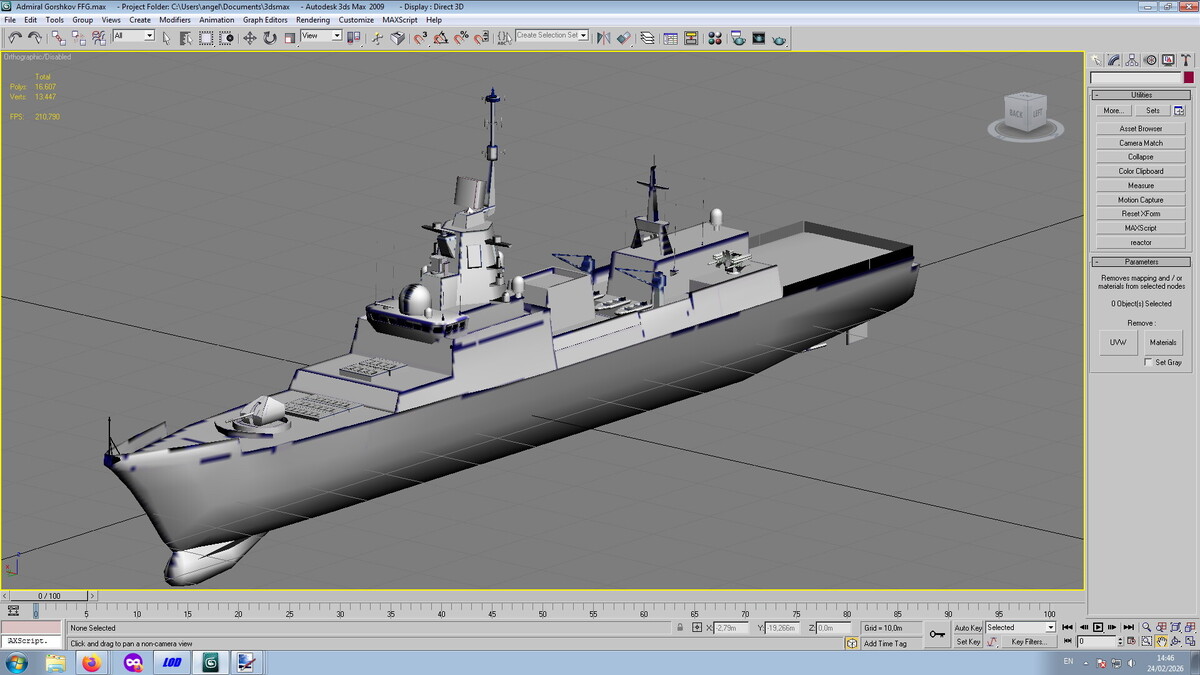Click the red object color swatch
The height and width of the screenshot is (675, 1200).
coord(1188,78)
